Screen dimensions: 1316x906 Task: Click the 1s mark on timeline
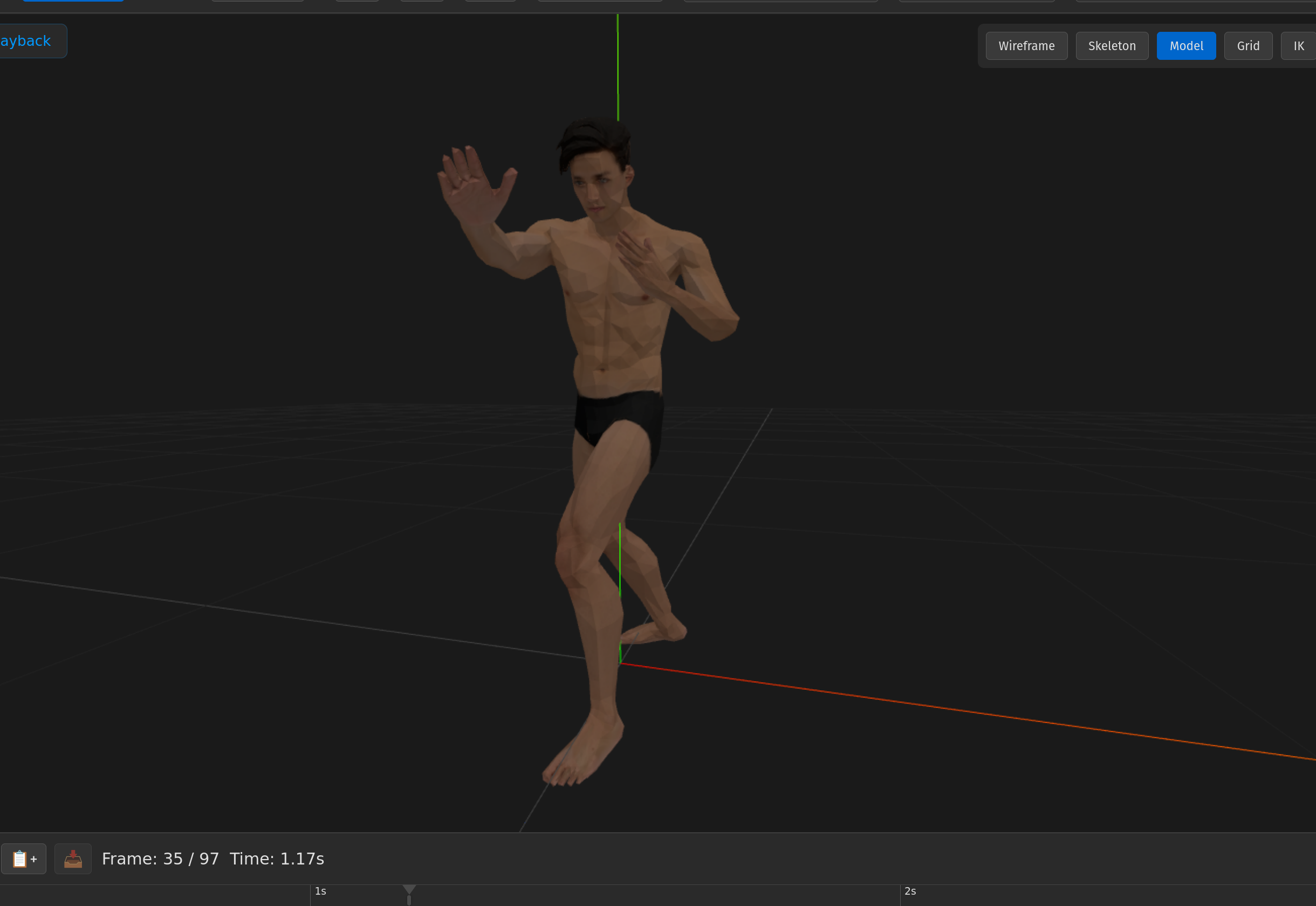(320, 891)
